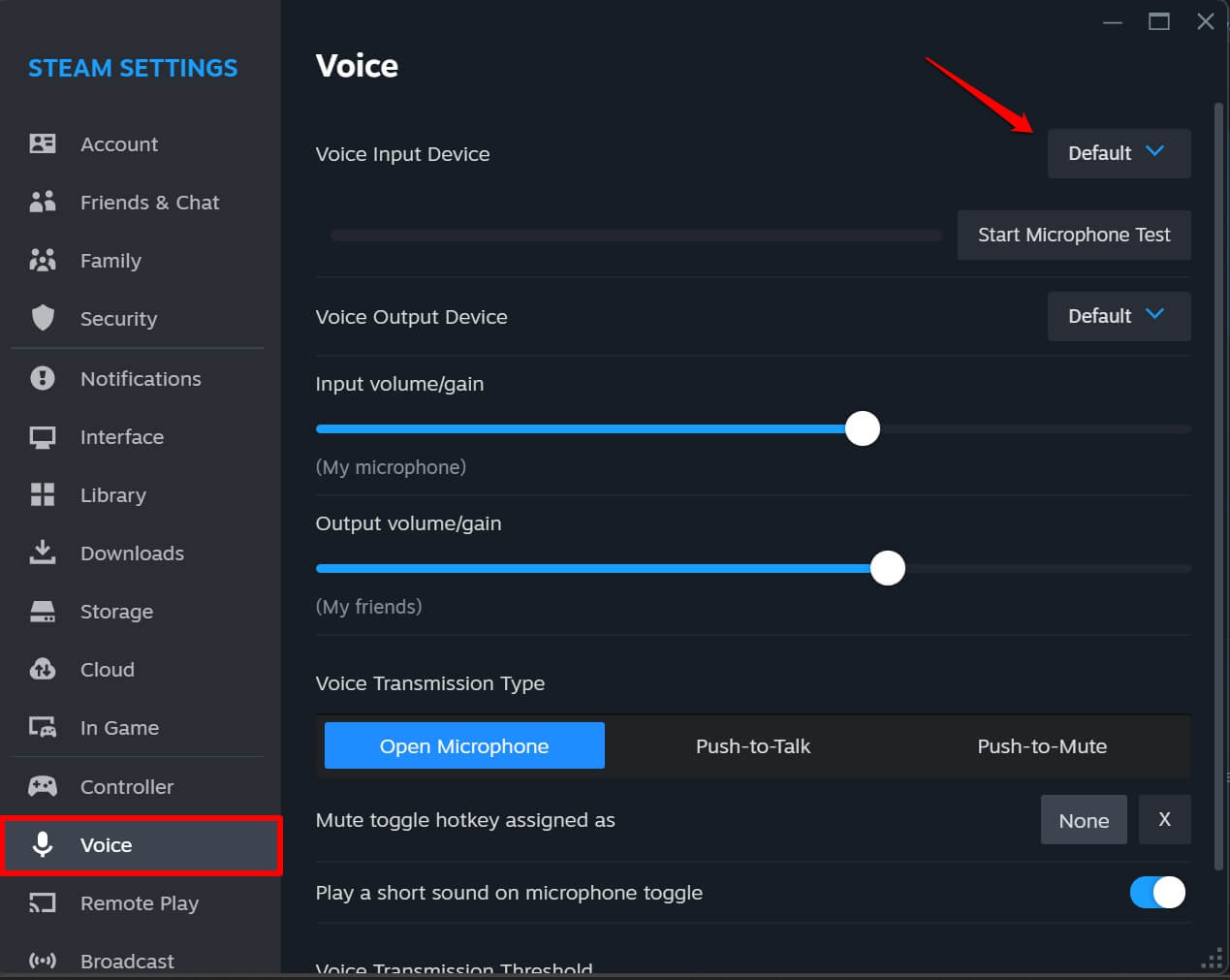Click the Family icon
1230x980 pixels.
tap(43, 260)
